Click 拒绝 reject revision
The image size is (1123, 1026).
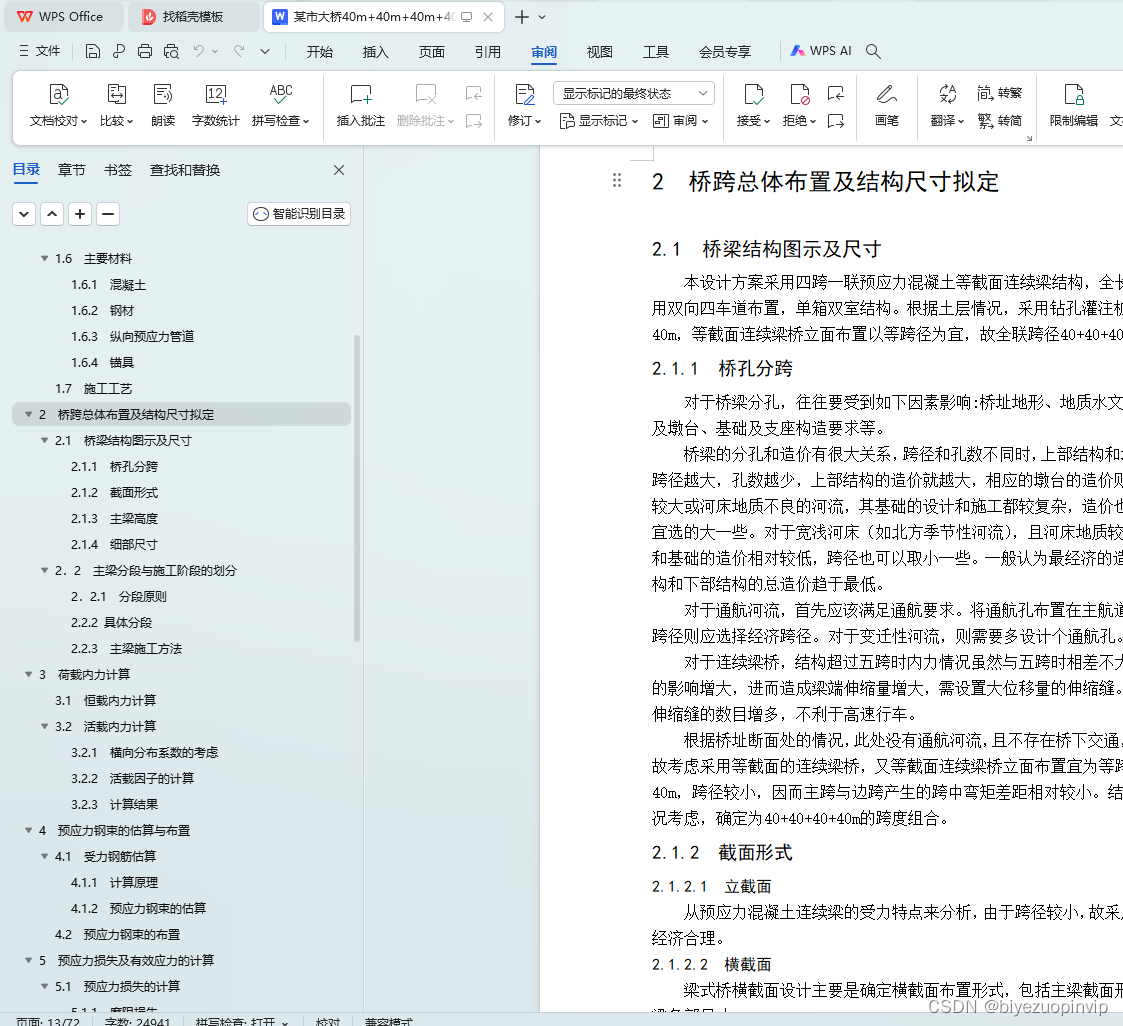click(799, 105)
